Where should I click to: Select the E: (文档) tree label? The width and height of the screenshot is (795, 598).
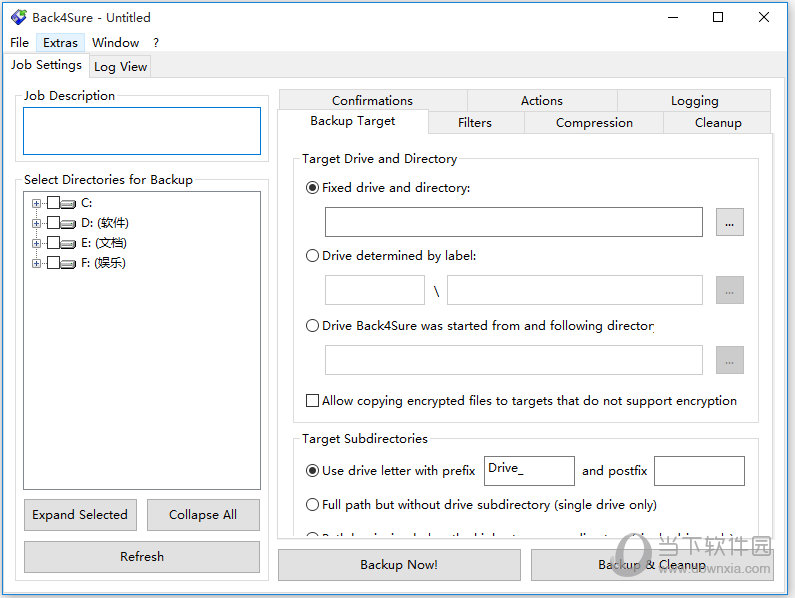click(x=104, y=243)
